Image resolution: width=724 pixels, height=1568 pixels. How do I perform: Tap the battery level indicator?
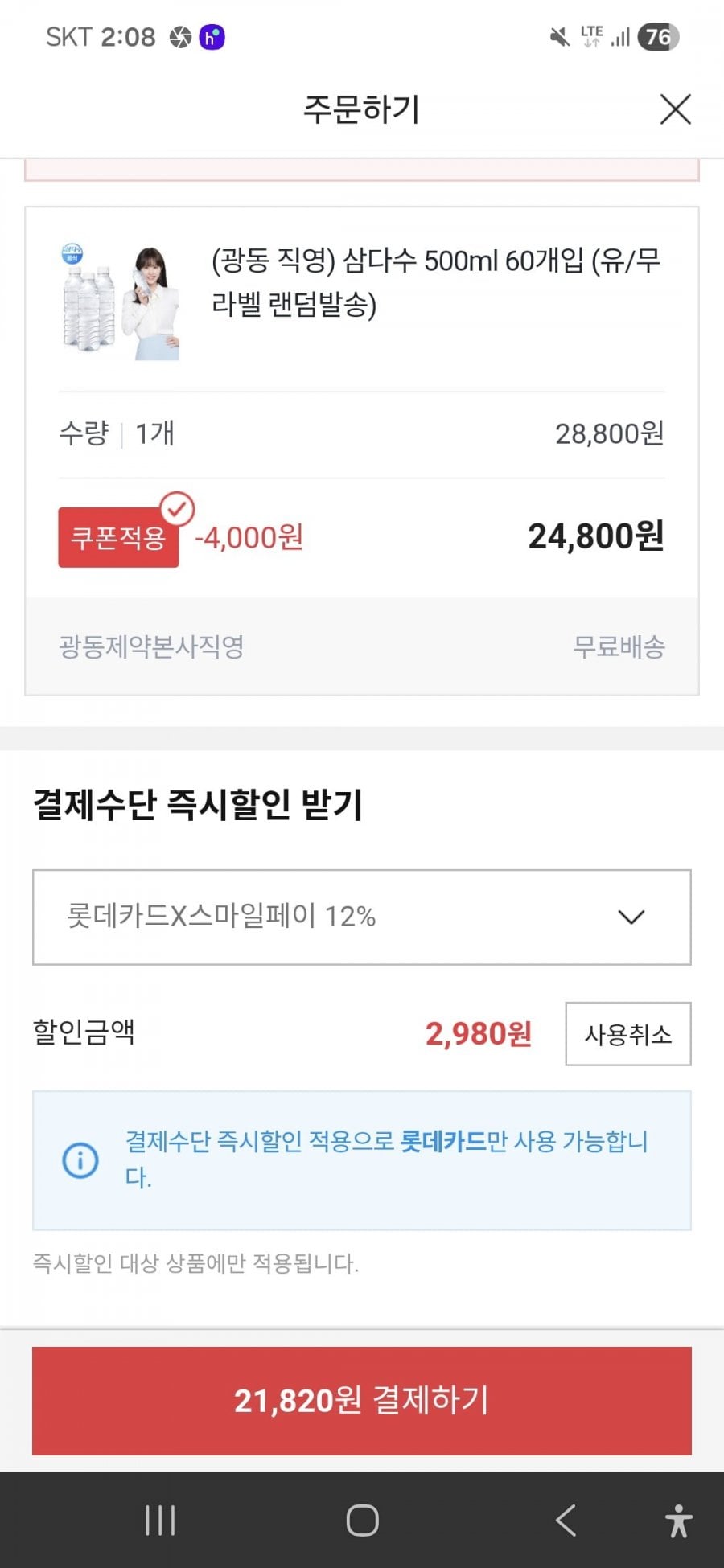point(658,37)
